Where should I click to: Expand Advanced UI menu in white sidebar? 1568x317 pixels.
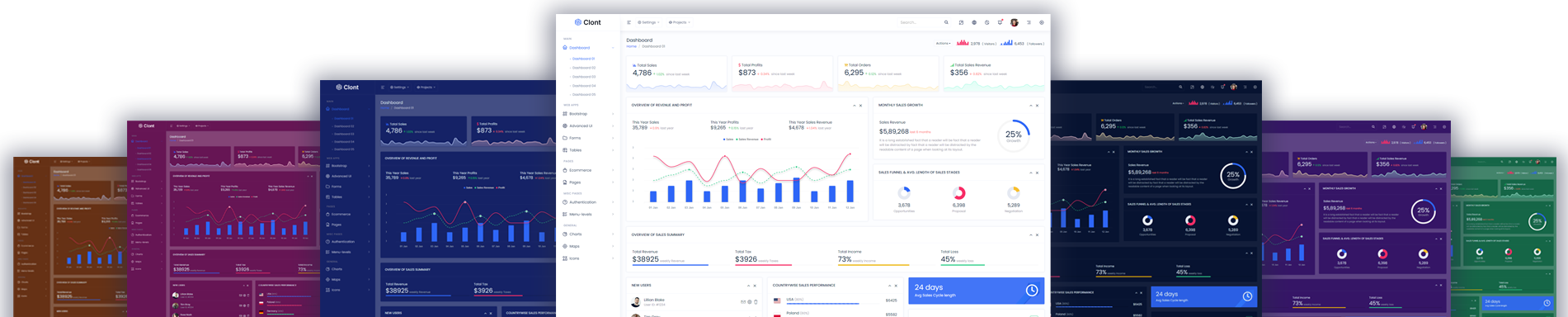(589, 126)
